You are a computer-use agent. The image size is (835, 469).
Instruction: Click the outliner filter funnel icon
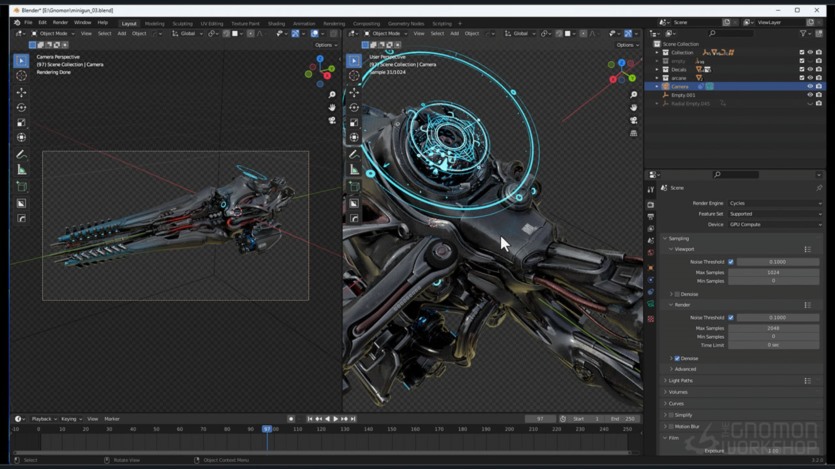803,34
